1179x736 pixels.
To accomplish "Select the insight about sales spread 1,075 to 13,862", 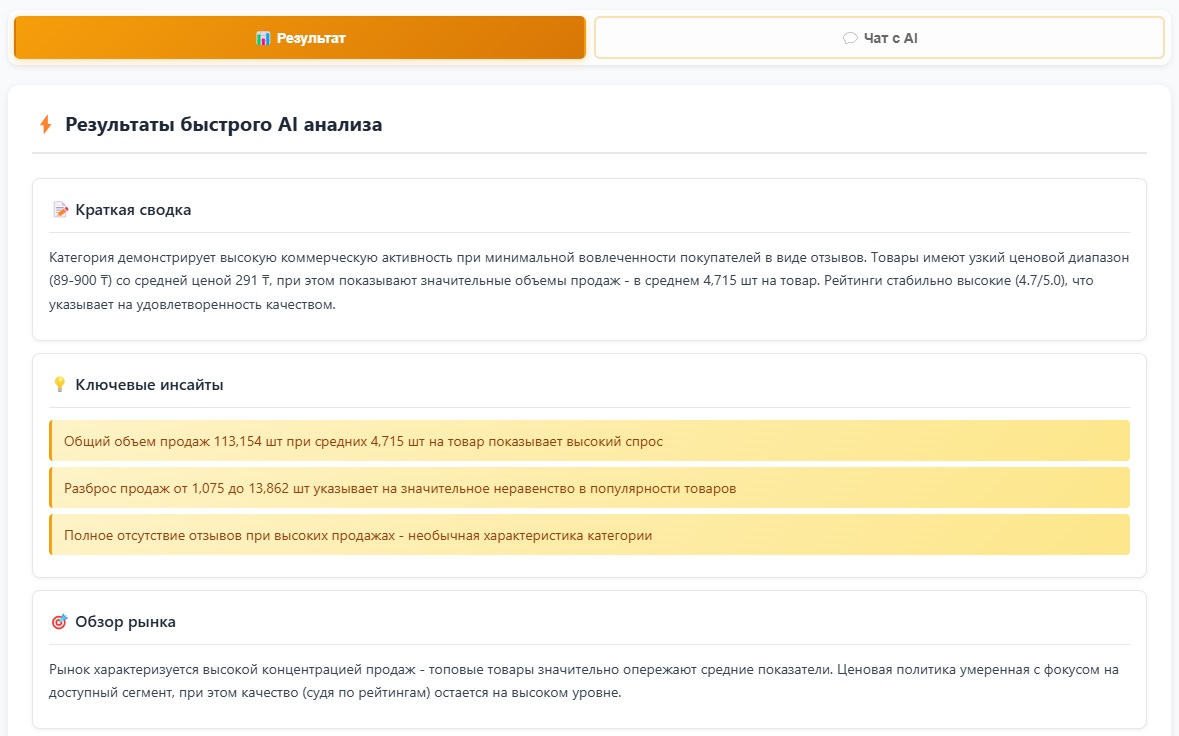I will [x=400, y=488].
